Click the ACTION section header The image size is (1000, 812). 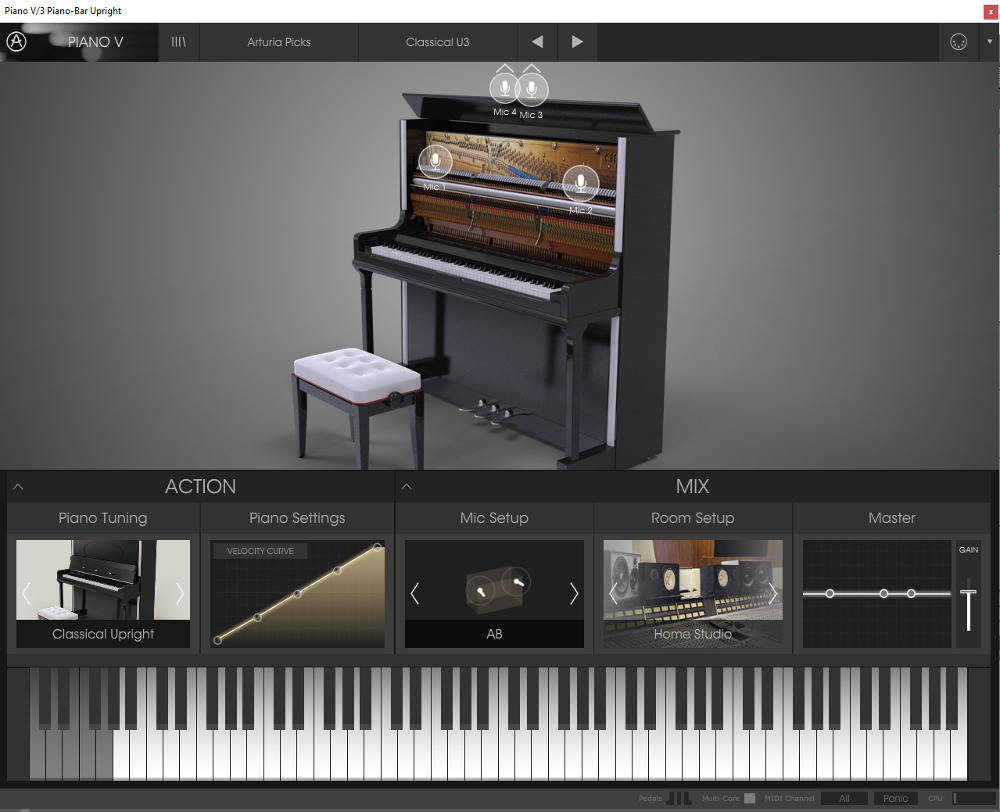(200, 487)
